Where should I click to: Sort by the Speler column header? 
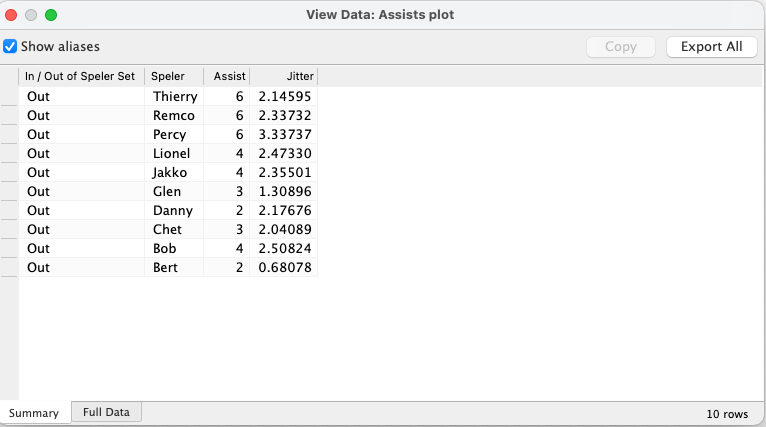click(173, 76)
